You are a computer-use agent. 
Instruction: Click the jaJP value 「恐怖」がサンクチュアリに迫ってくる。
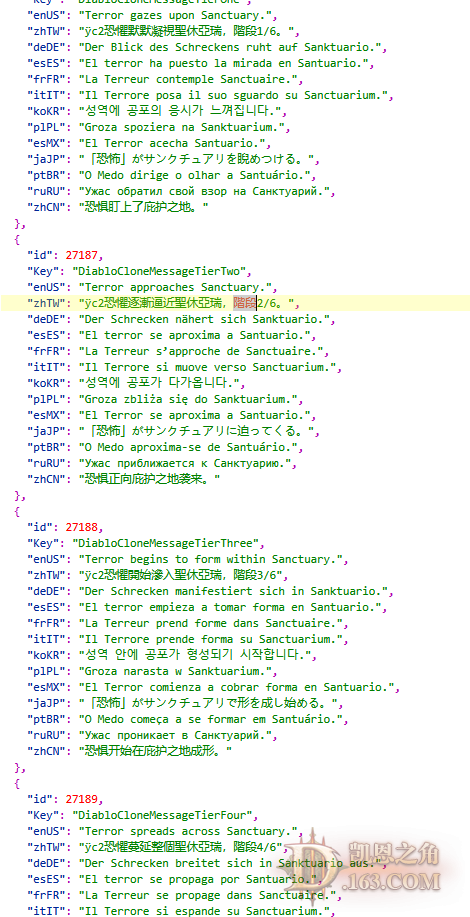(x=198, y=431)
